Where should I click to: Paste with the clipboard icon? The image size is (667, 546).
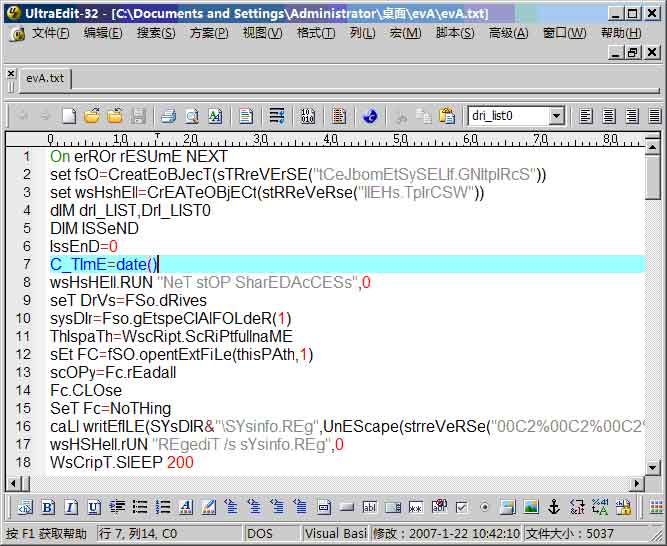pos(447,116)
